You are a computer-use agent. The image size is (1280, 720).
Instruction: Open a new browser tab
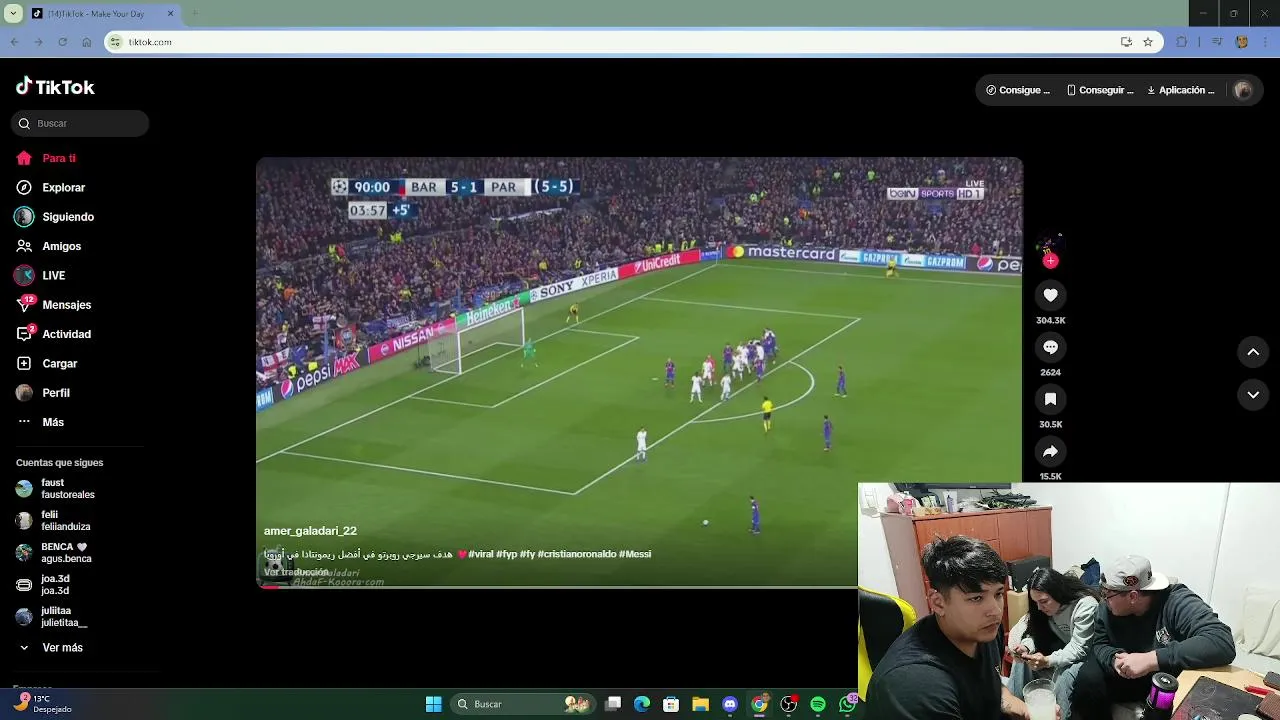tap(195, 14)
